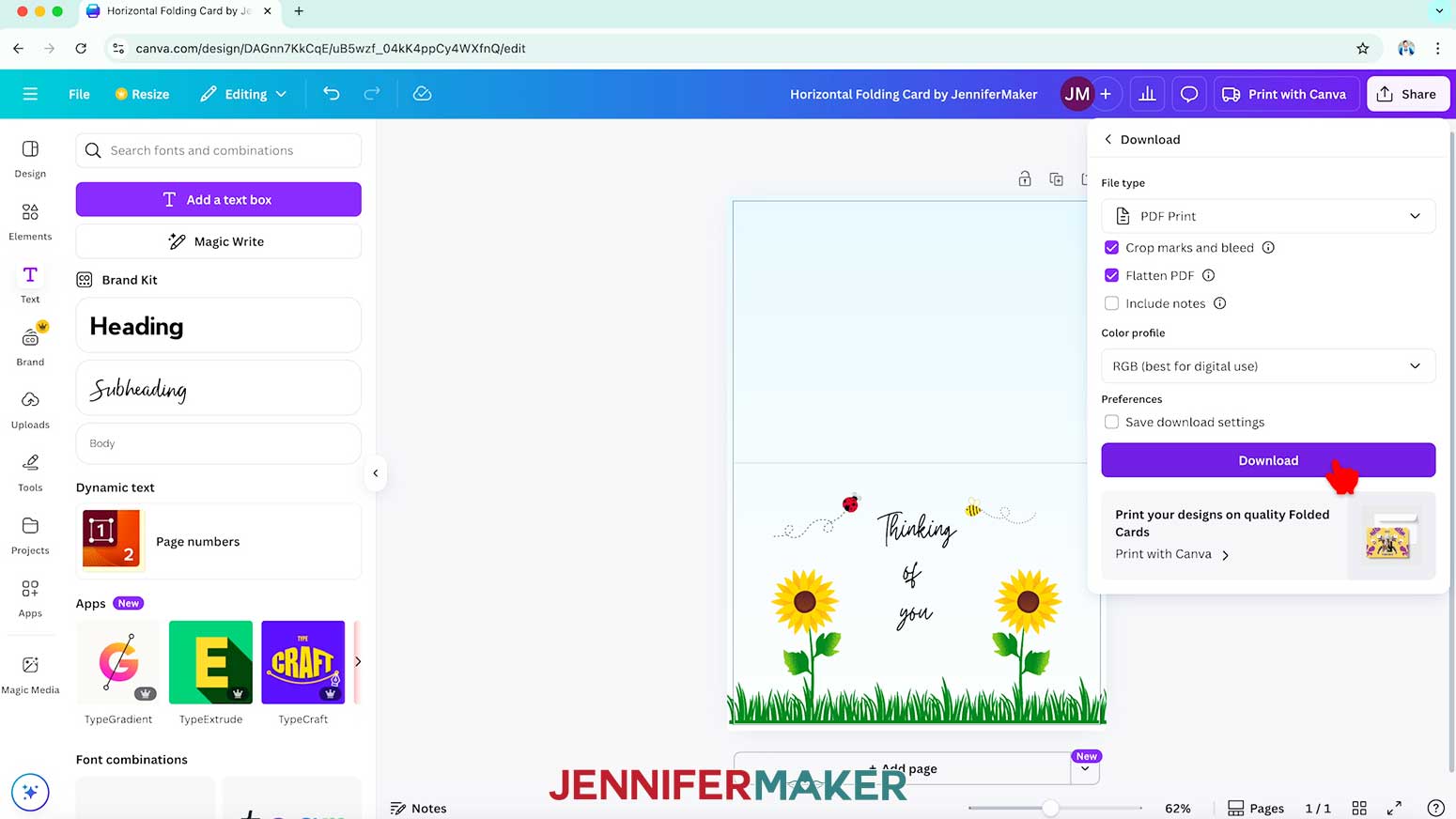Screen dimensions: 1456x819
Task: Bookmark this page with star icon
Action: [1363, 48]
